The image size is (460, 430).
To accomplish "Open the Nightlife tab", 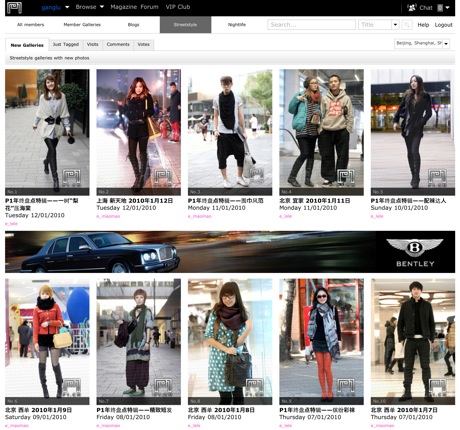I will (x=237, y=25).
